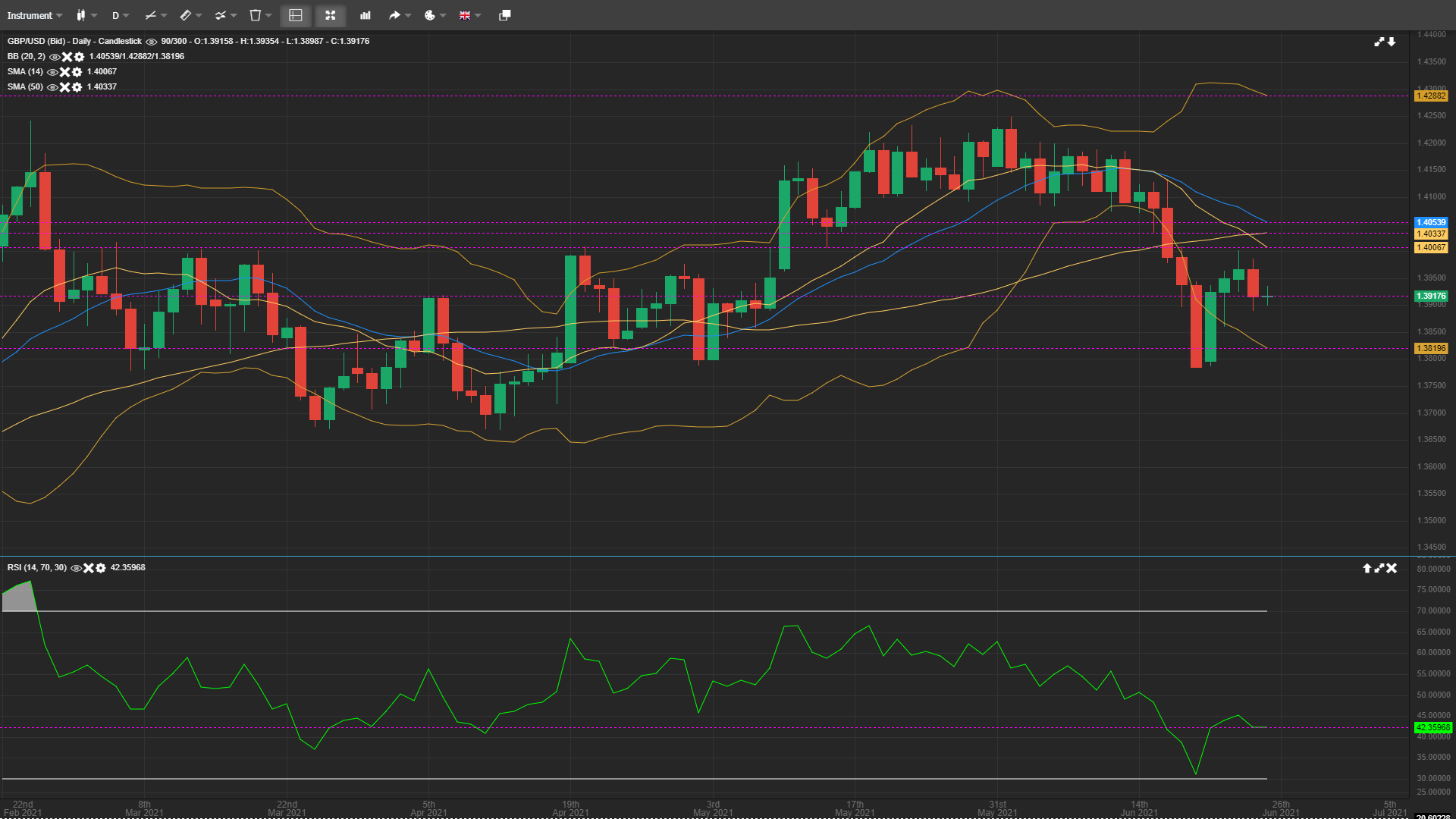Click the SMA (50) indicator label

[25, 86]
